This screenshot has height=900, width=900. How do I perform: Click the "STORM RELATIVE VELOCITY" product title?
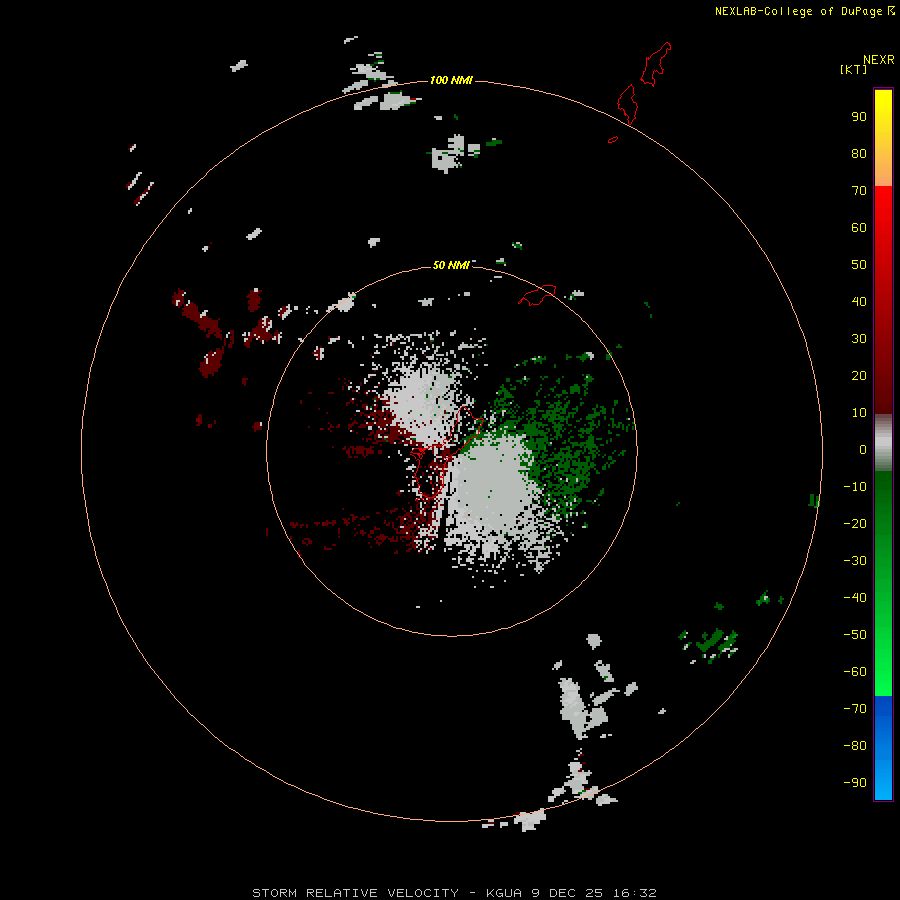pyautogui.click(x=355, y=893)
